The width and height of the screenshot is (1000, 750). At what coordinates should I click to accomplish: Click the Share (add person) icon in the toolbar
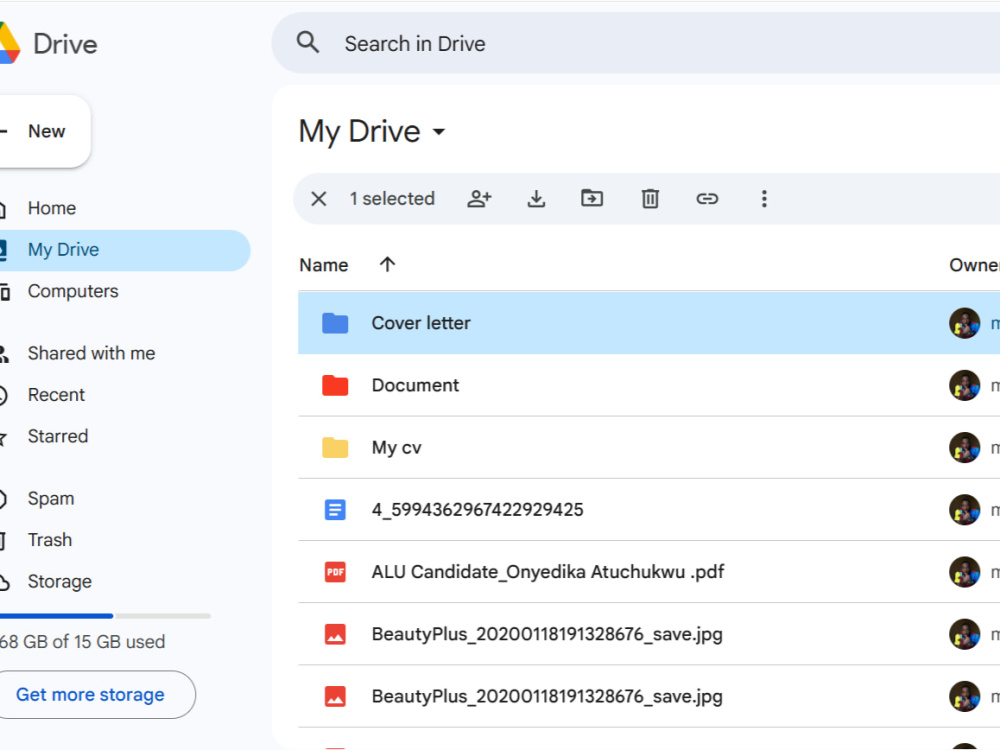click(479, 199)
